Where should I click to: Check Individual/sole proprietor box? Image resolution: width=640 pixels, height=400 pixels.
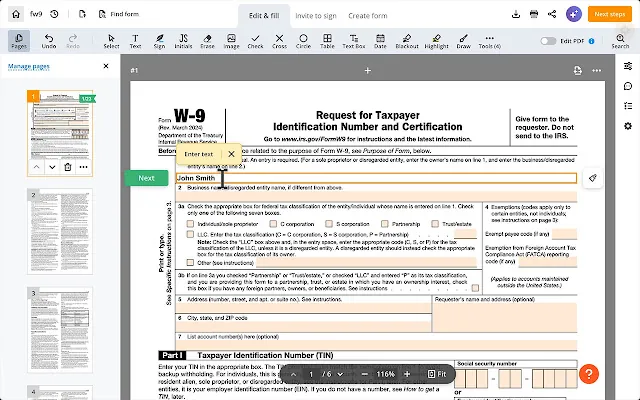coord(190,224)
